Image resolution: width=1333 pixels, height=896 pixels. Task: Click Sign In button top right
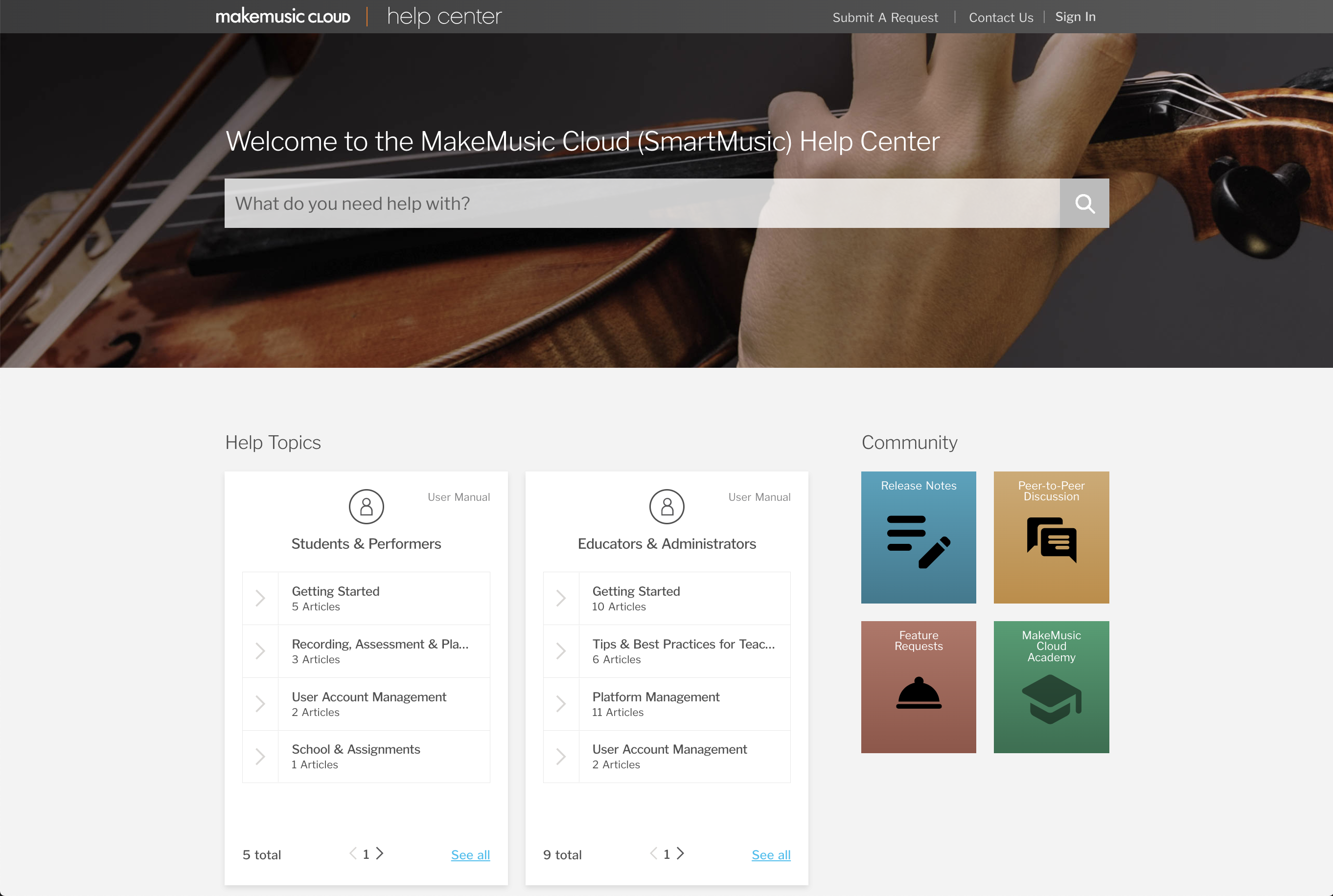click(1074, 17)
